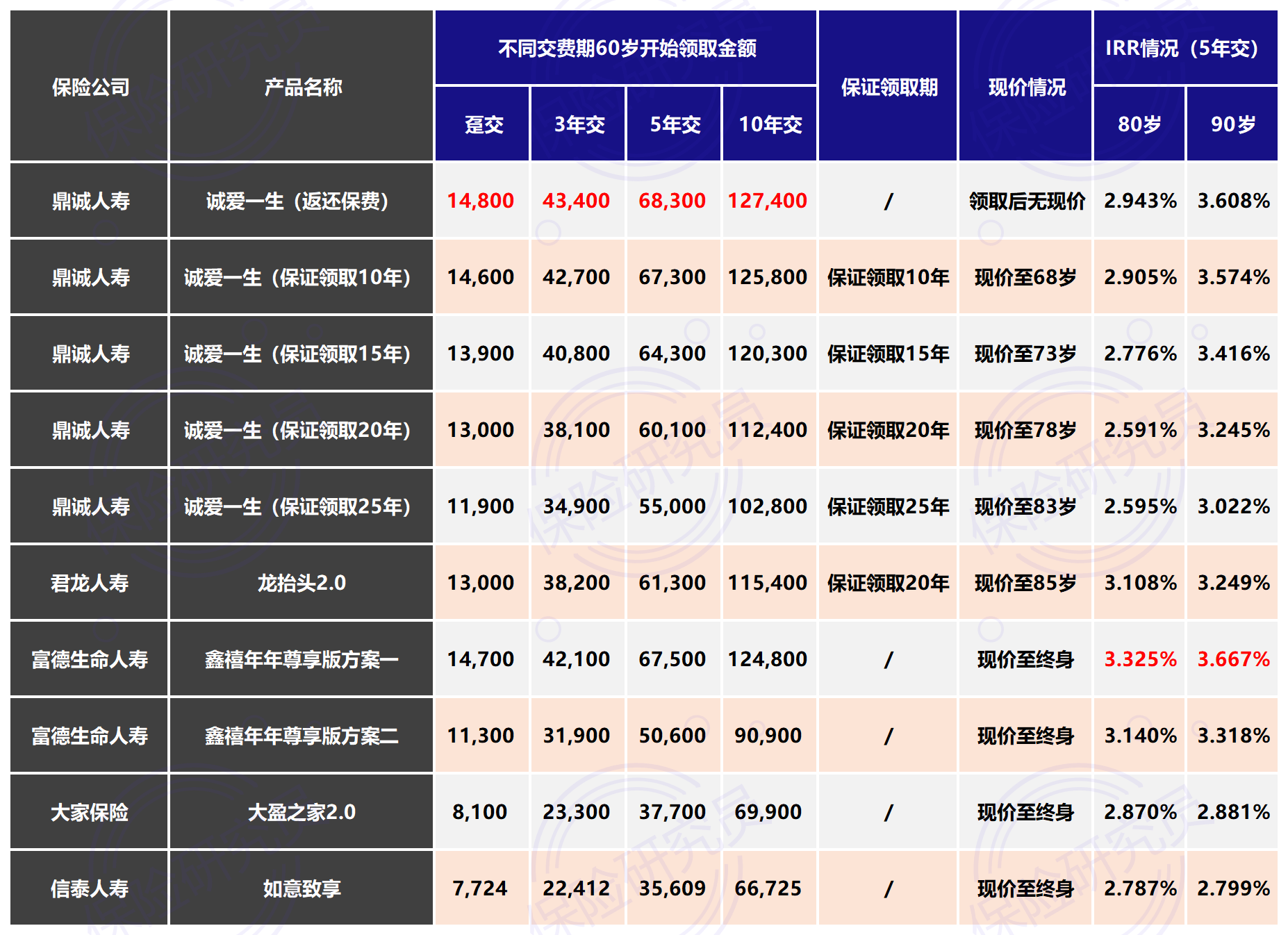This screenshot has width=1288, height=935.
Task: Select product 如意致享
Action: (302, 888)
